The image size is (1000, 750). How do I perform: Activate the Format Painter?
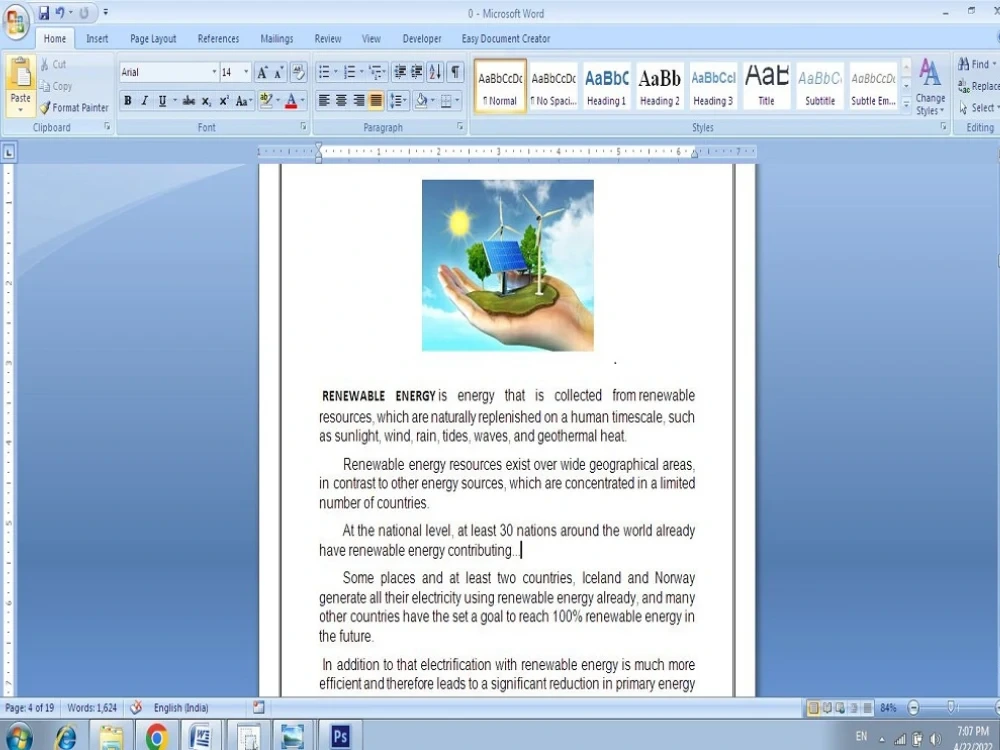coord(74,107)
